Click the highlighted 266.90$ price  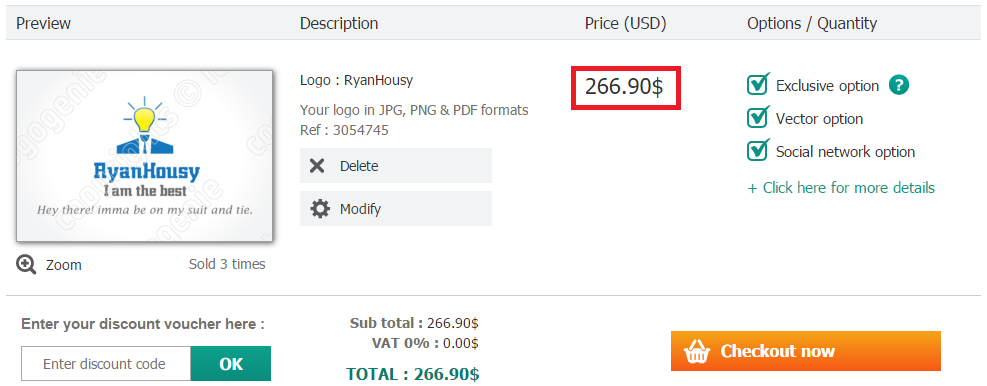click(x=625, y=87)
